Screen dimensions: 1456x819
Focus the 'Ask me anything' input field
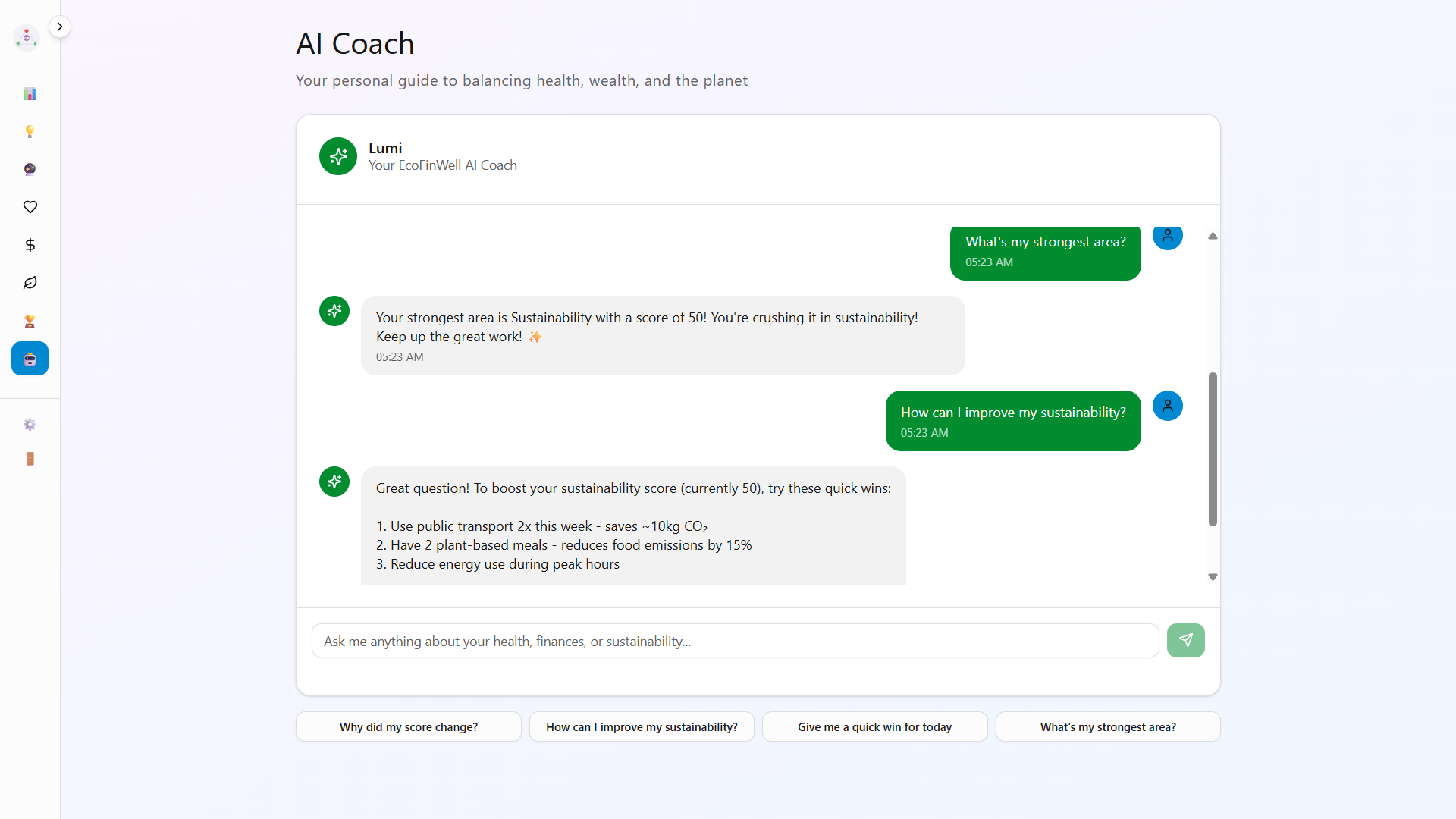pyautogui.click(x=734, y=641)
